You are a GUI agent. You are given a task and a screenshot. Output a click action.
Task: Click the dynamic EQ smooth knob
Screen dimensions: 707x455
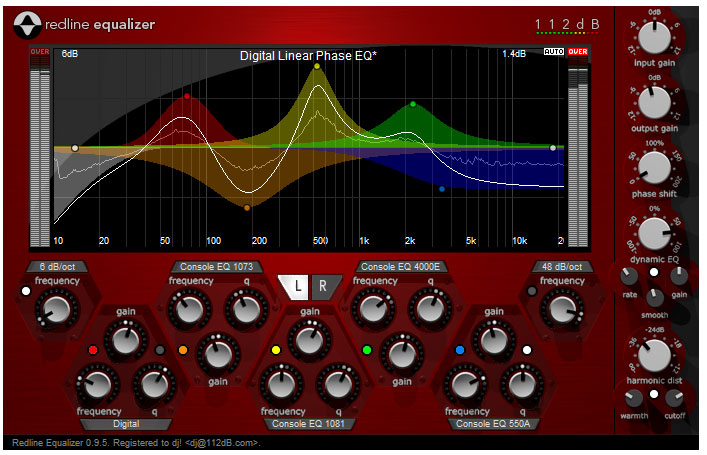point(655,298)
